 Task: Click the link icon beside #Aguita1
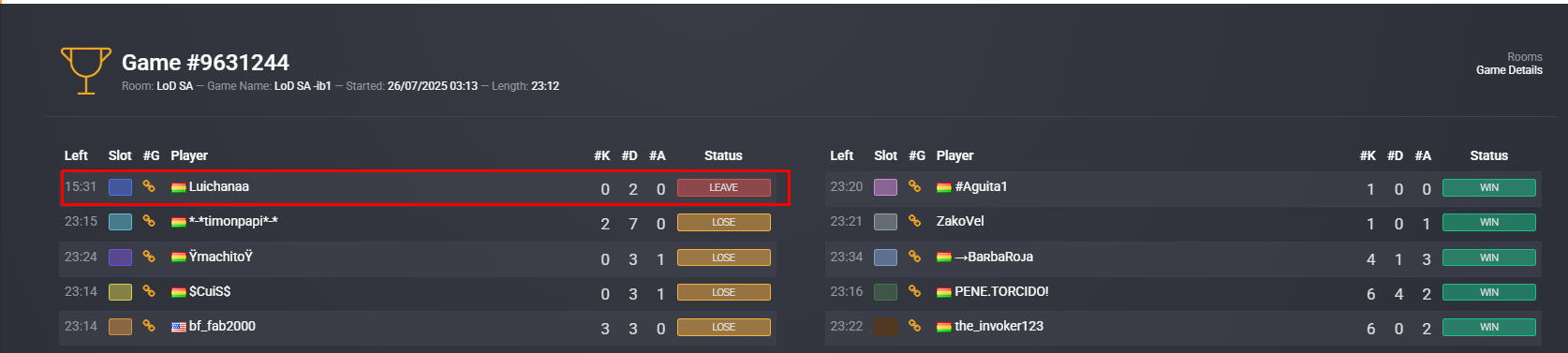[914, 186]
